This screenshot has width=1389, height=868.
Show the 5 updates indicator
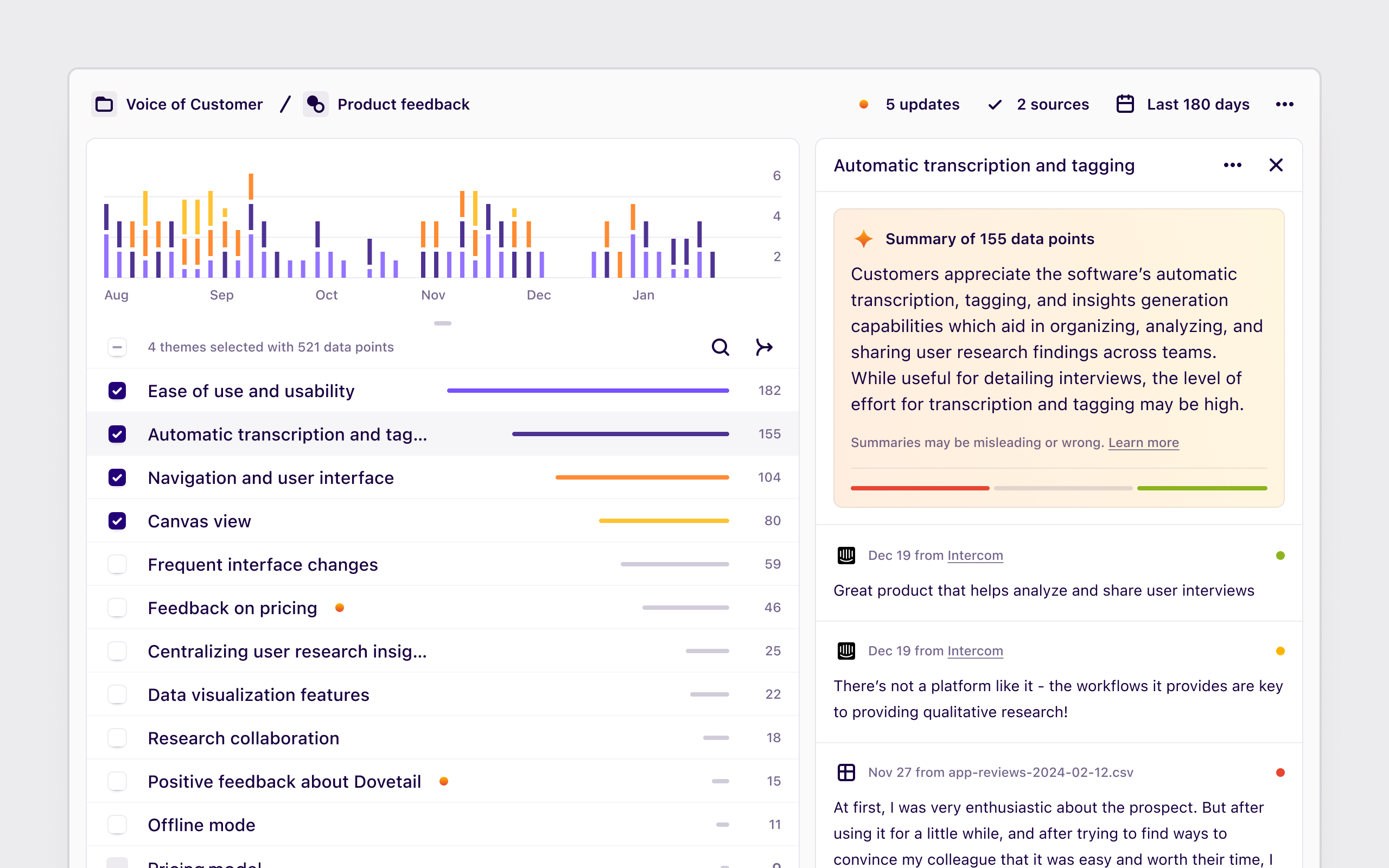coord(921,105)
